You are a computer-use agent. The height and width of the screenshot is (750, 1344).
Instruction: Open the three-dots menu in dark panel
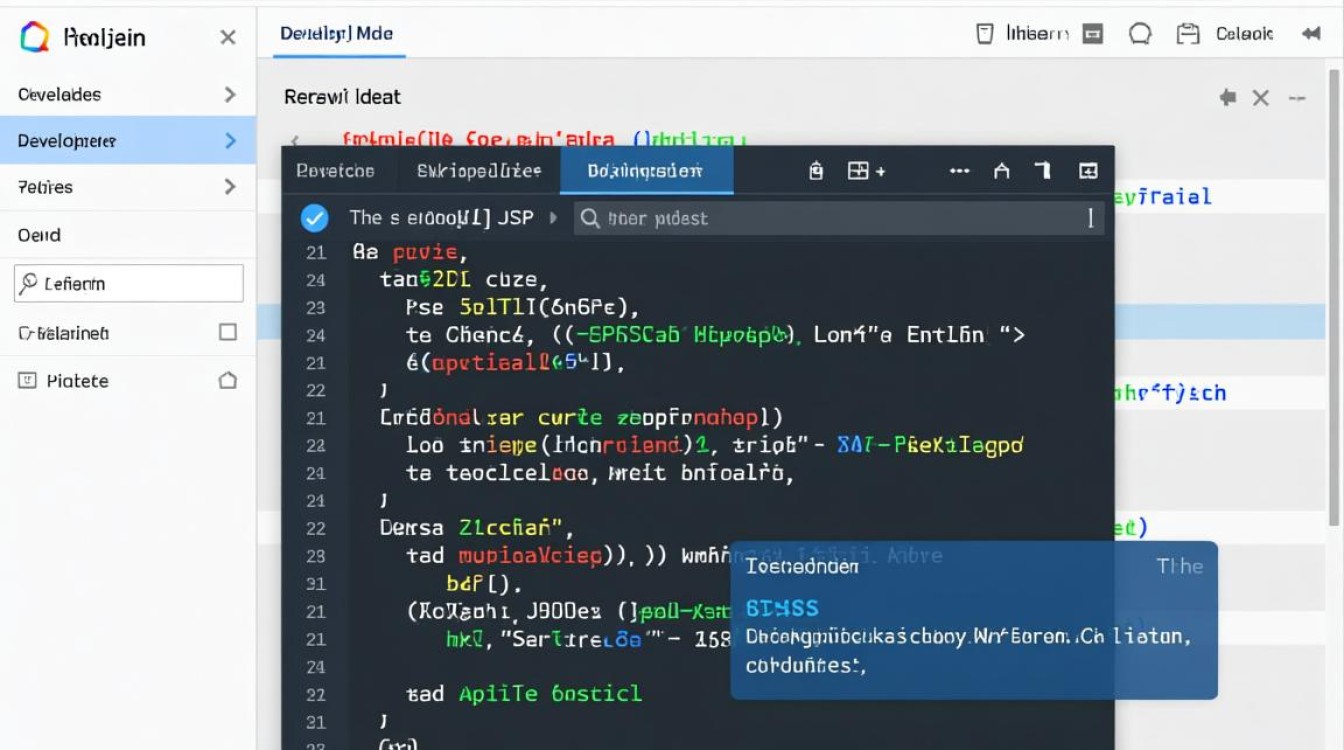pyautogui.click(x=959, y=171)
